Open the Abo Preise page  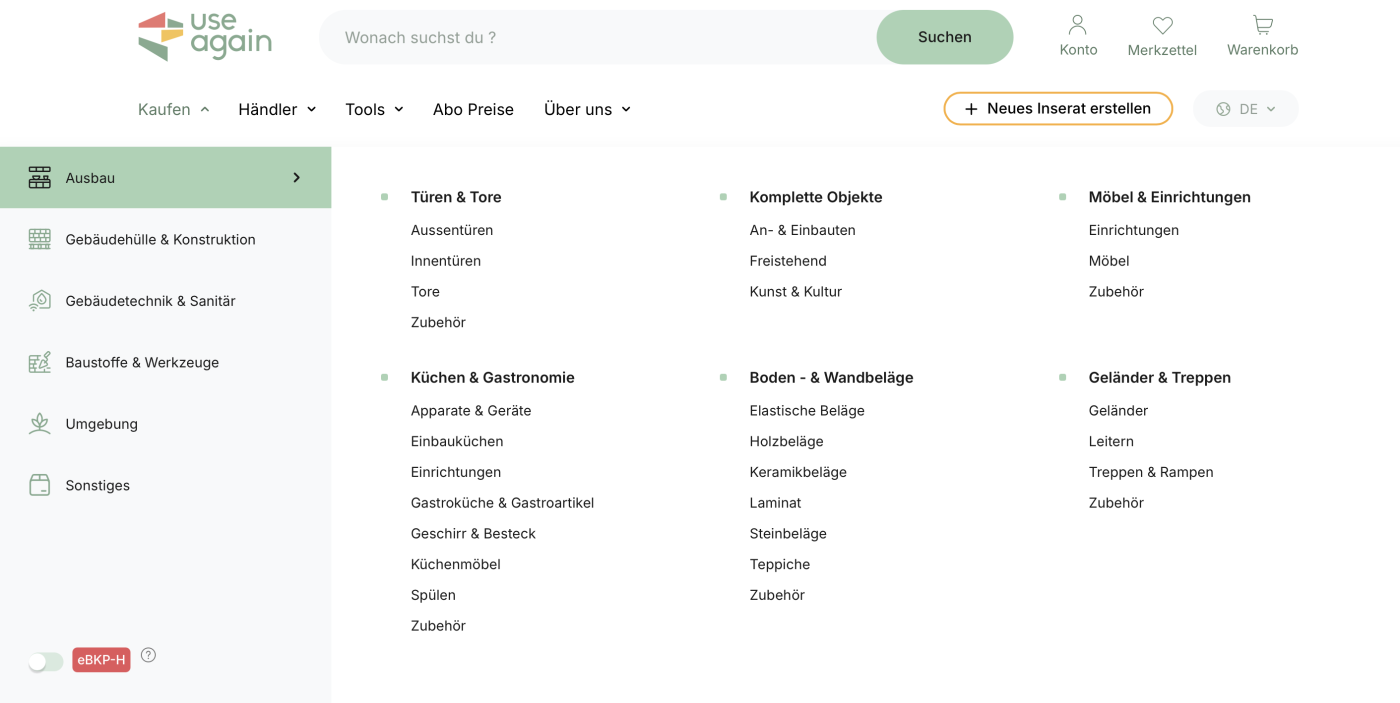(x=473, y=109)
